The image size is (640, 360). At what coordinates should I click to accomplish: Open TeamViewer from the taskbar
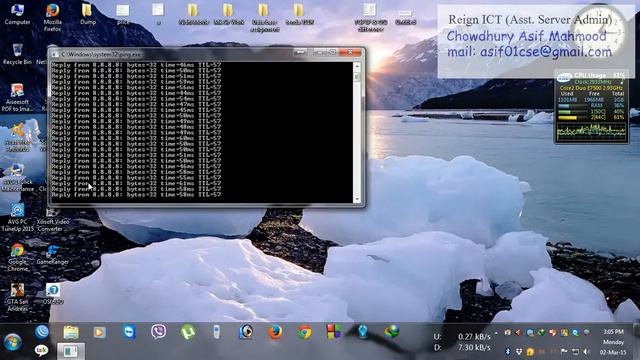[x=129, y=331]
